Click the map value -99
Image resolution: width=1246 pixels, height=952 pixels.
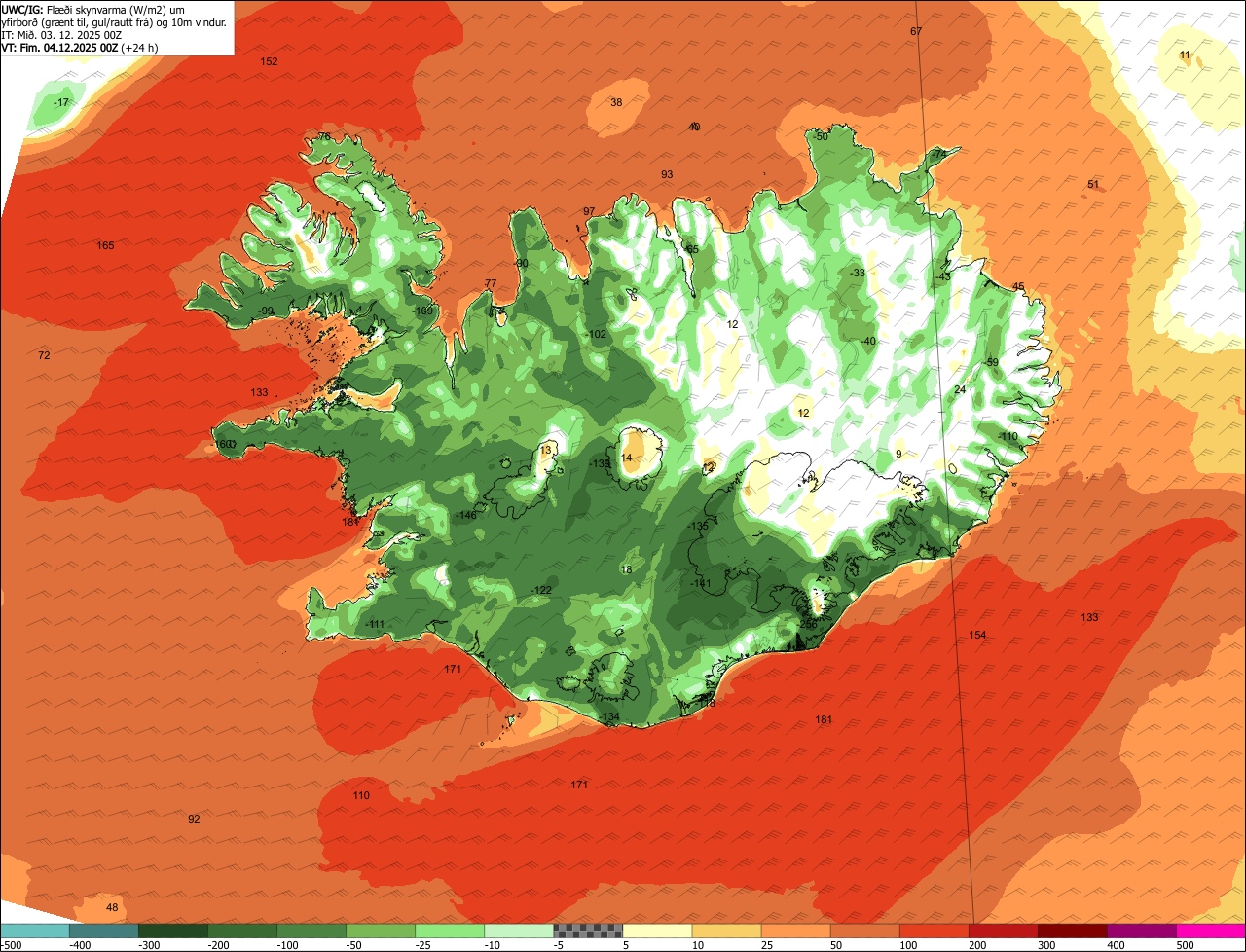pos(266,311)
